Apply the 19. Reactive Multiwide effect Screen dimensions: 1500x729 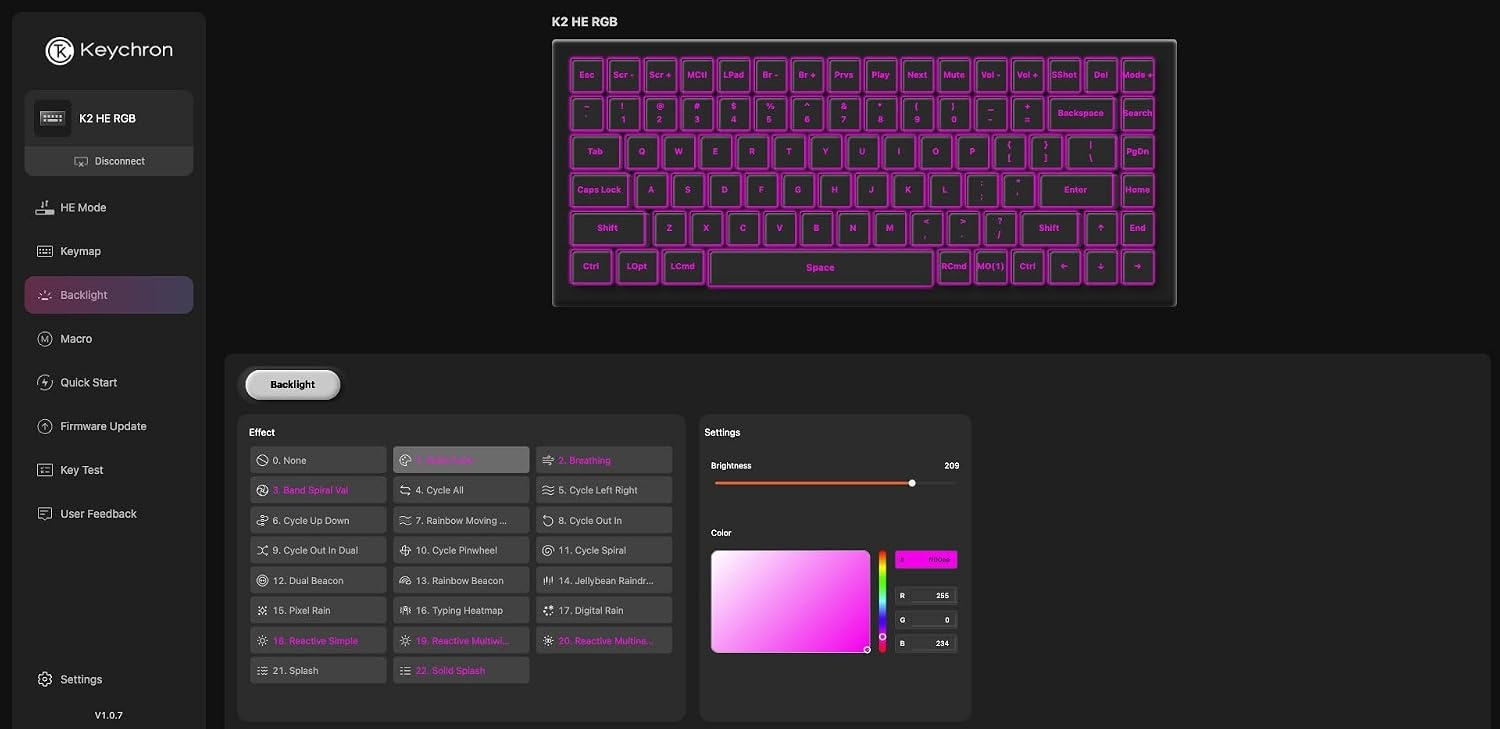click(461, 640)
